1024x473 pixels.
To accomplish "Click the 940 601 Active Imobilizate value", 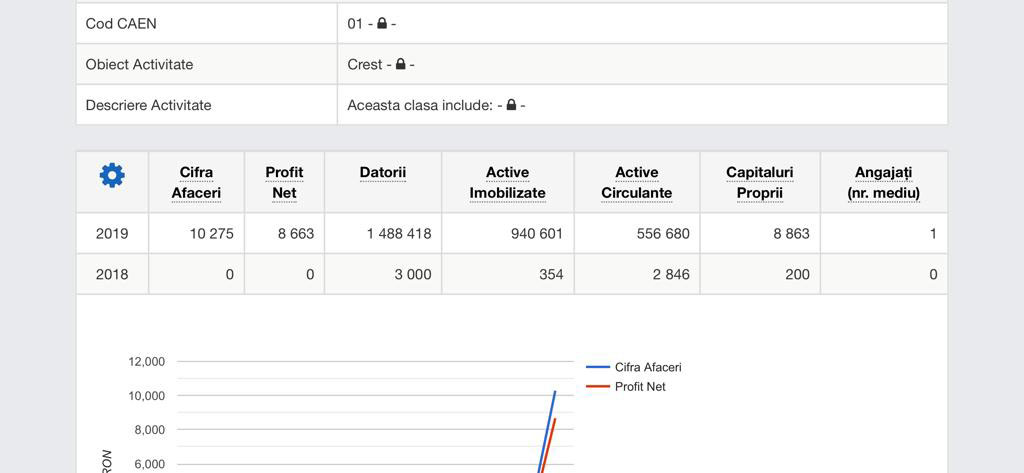I will (530, 233).
